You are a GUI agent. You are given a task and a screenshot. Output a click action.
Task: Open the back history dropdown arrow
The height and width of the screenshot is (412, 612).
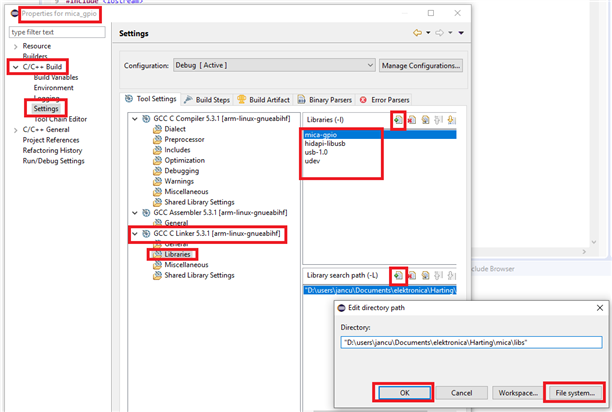pyautogui.click(x=428, y=33)
